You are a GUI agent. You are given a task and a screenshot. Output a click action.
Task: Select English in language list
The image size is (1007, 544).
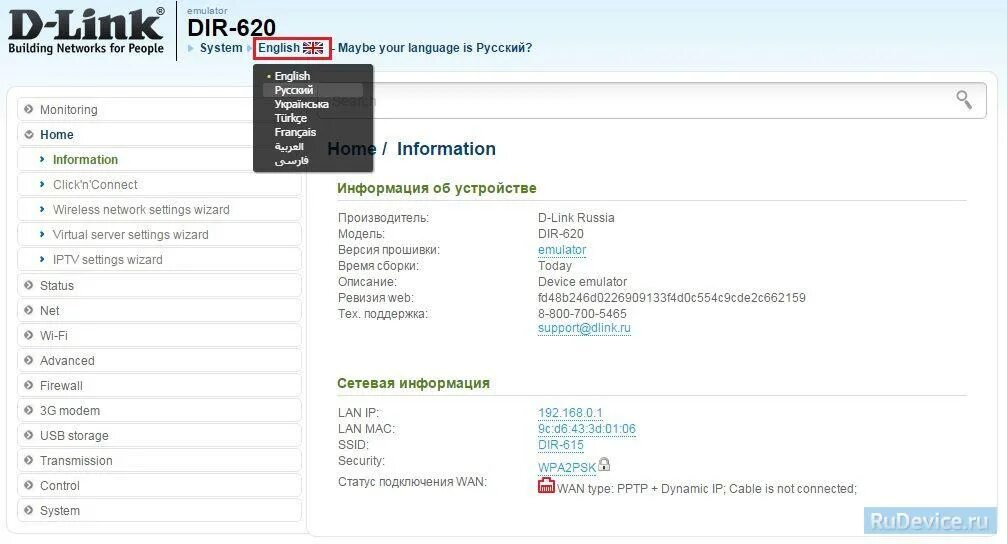coord(292,76)
